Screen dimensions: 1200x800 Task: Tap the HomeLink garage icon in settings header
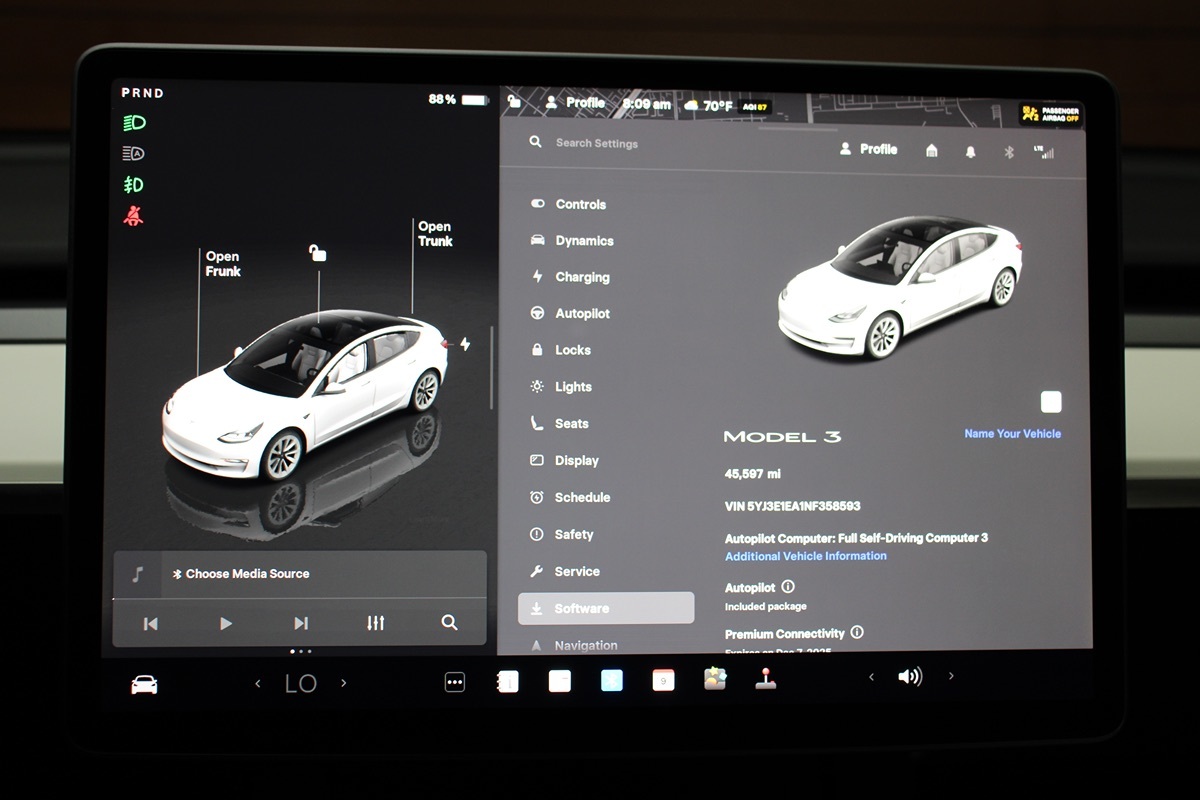coord(932,150)
